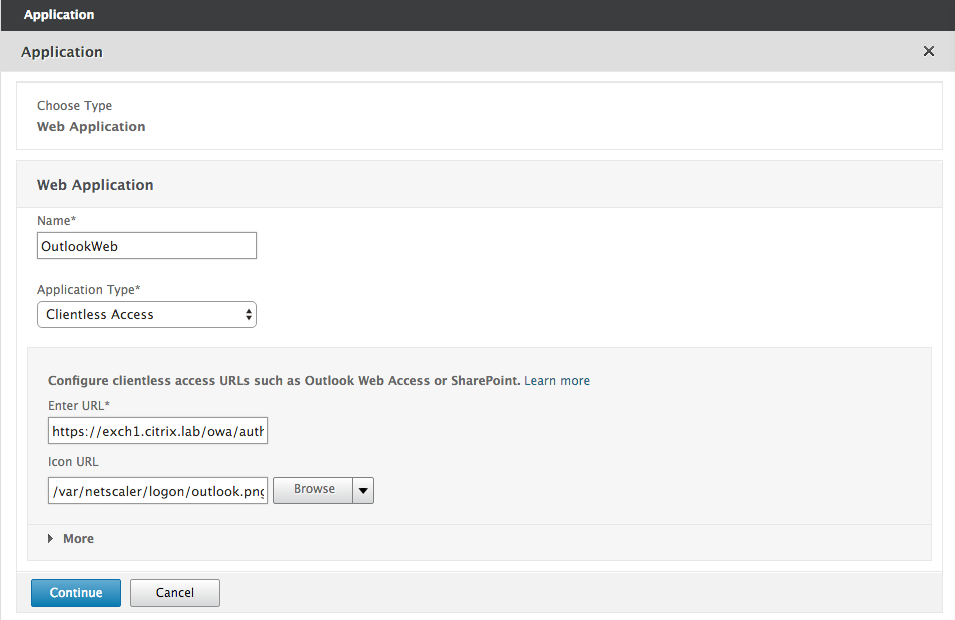Viewport: 955px width, 620px height.
Task: Expand the More section triangle
Action: (51, 539)
